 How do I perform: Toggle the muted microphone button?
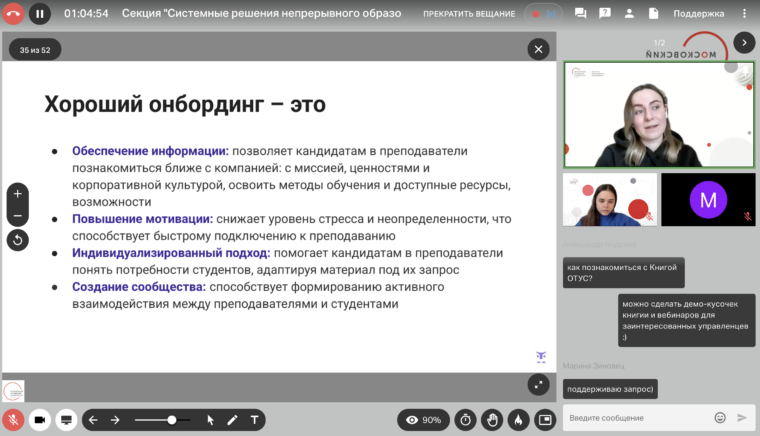(13, 419)
